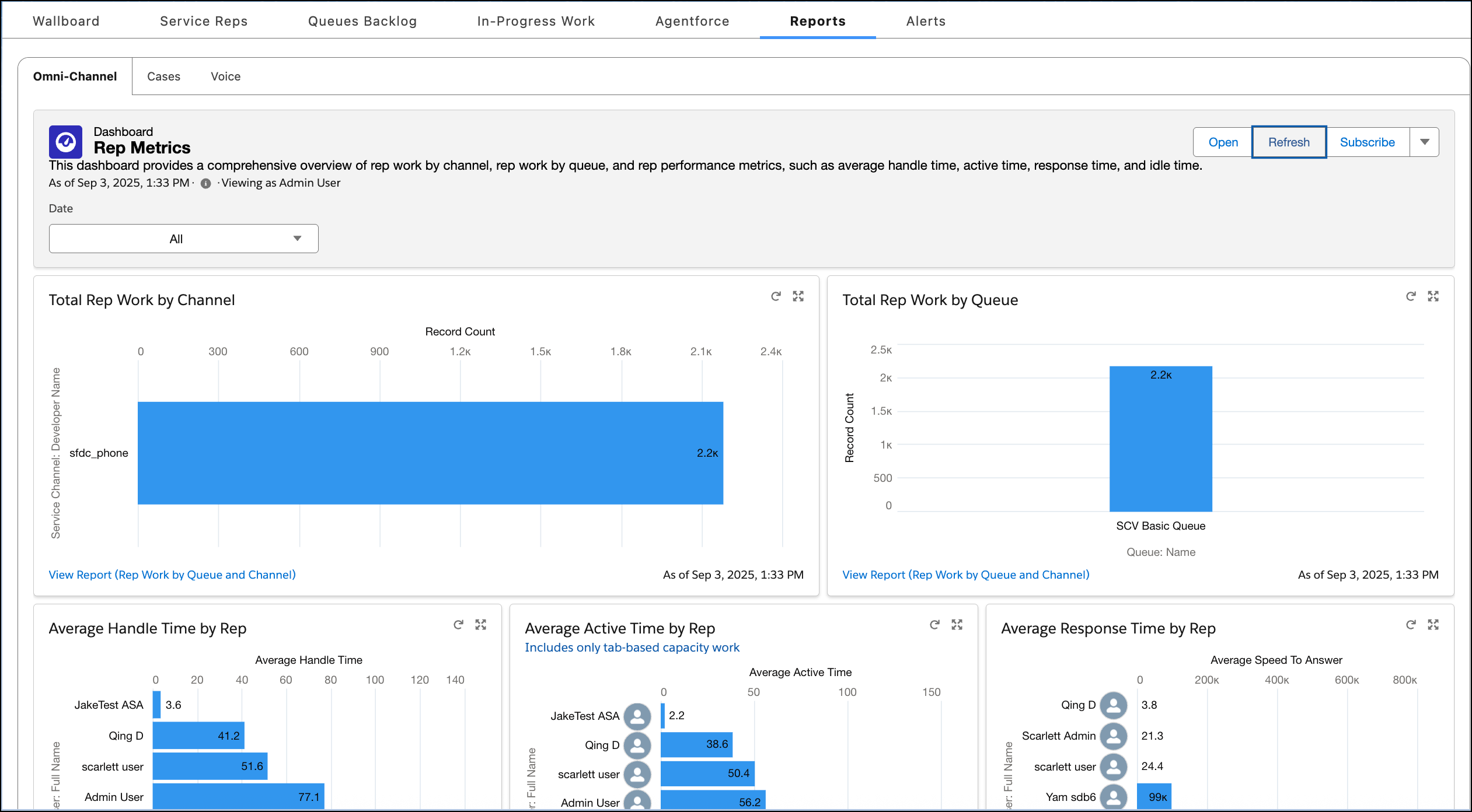1472x812 pixels.
Task: Click the 'Rep Metrics' dashboard title
Action: tap(142, 148)
